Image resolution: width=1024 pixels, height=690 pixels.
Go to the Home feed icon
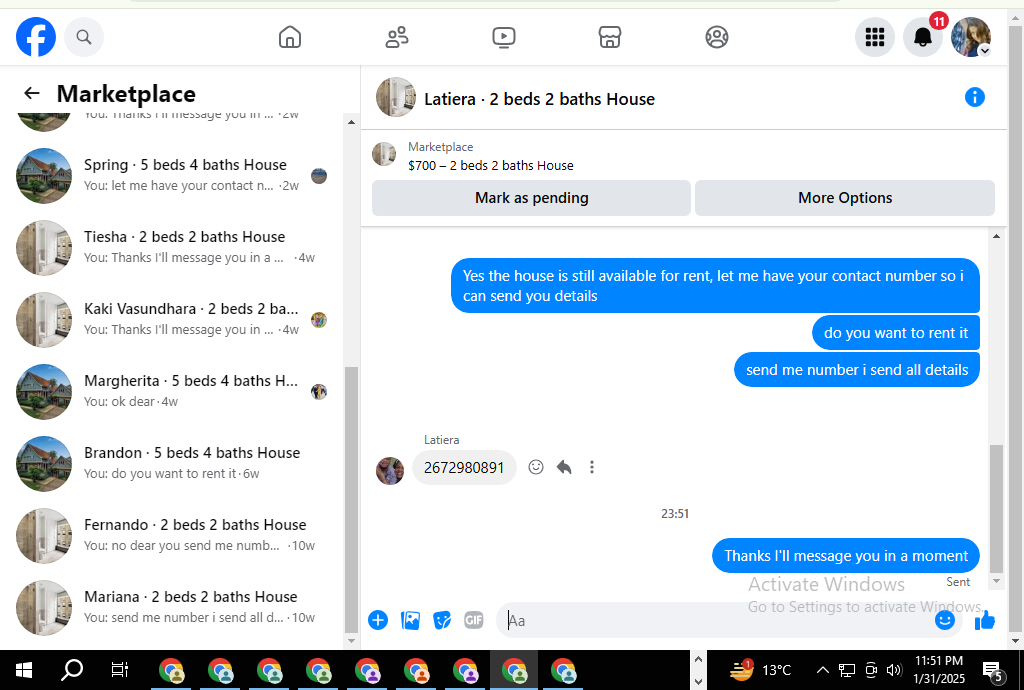pos(290,37)
